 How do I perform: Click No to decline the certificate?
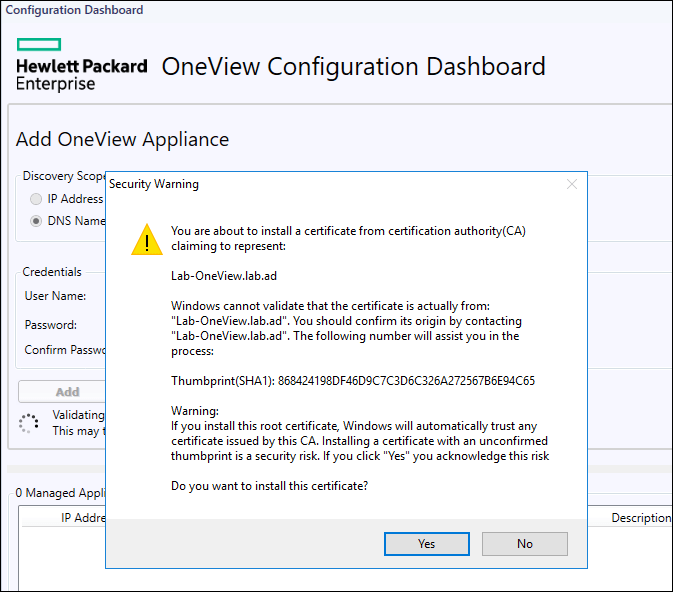pos(524,543)
